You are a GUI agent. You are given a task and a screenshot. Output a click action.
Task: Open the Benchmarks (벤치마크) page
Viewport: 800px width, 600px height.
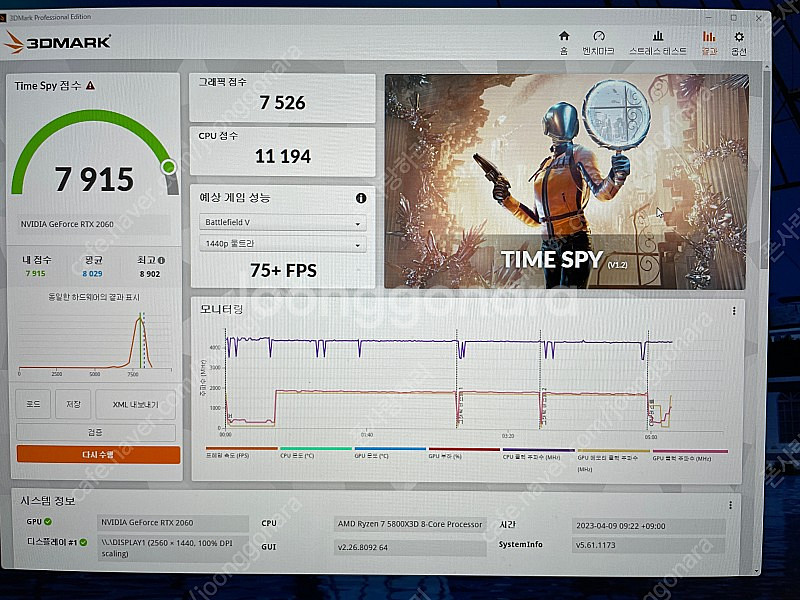[598, 42]
